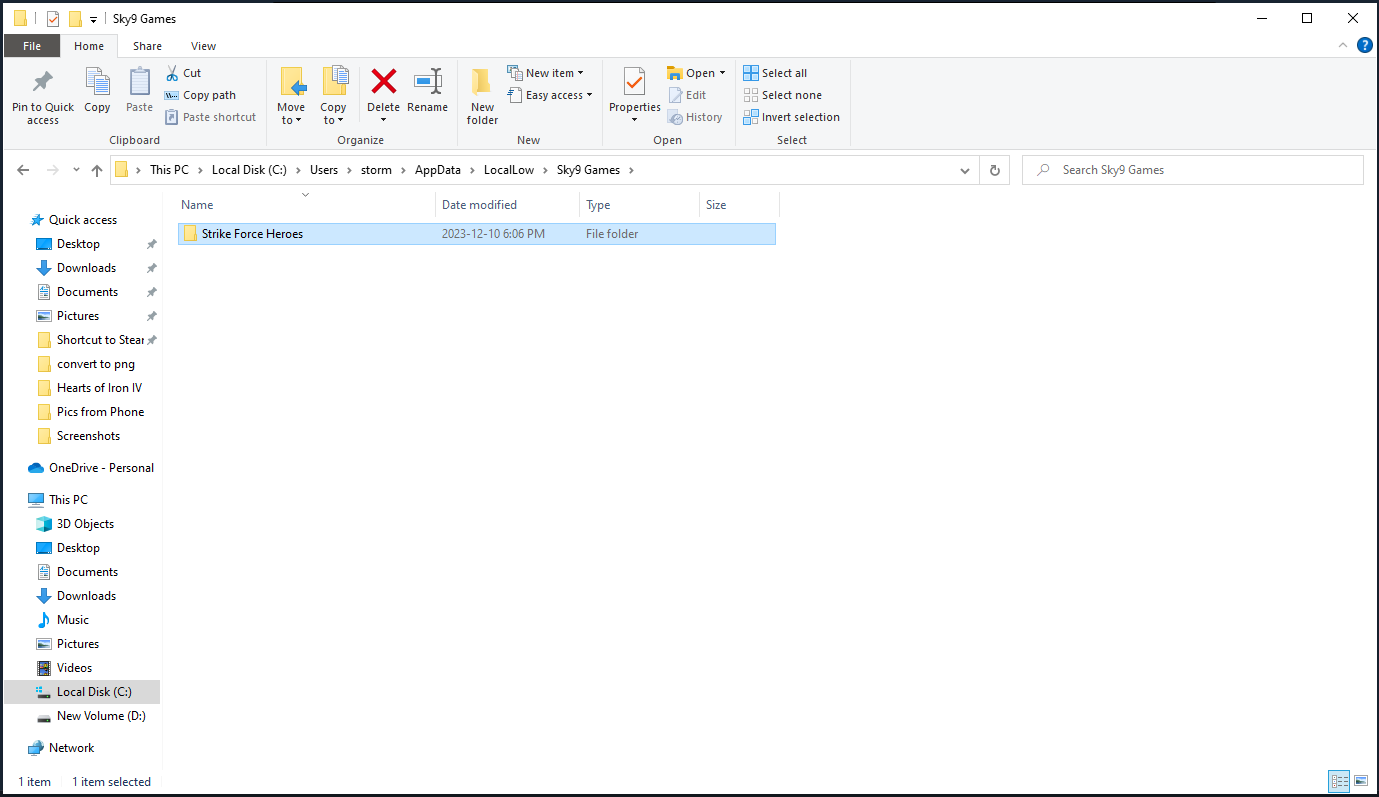Refresh the current folder view

(994, 170)
